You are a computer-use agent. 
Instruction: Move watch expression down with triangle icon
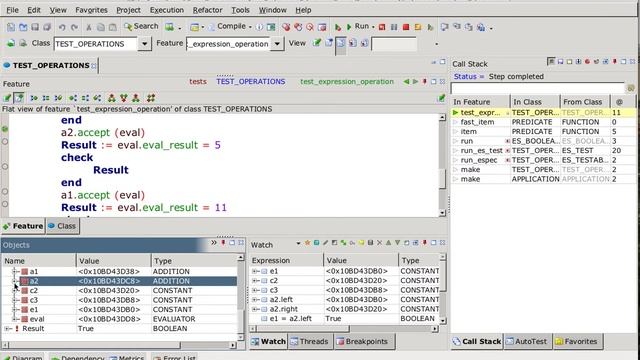click(397, 243)
